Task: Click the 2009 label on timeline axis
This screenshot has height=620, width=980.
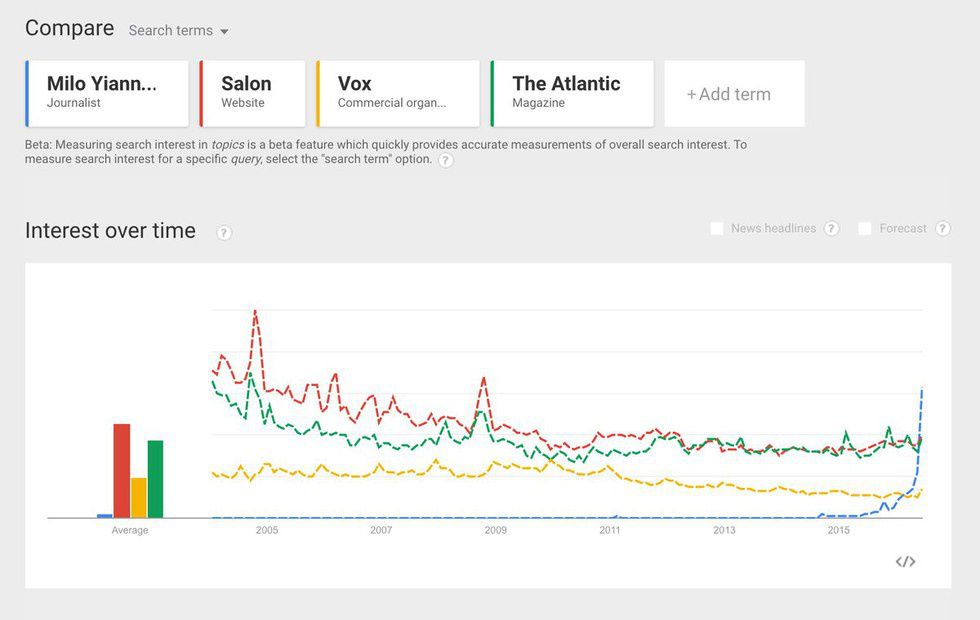Action: [x=496, y=531]
